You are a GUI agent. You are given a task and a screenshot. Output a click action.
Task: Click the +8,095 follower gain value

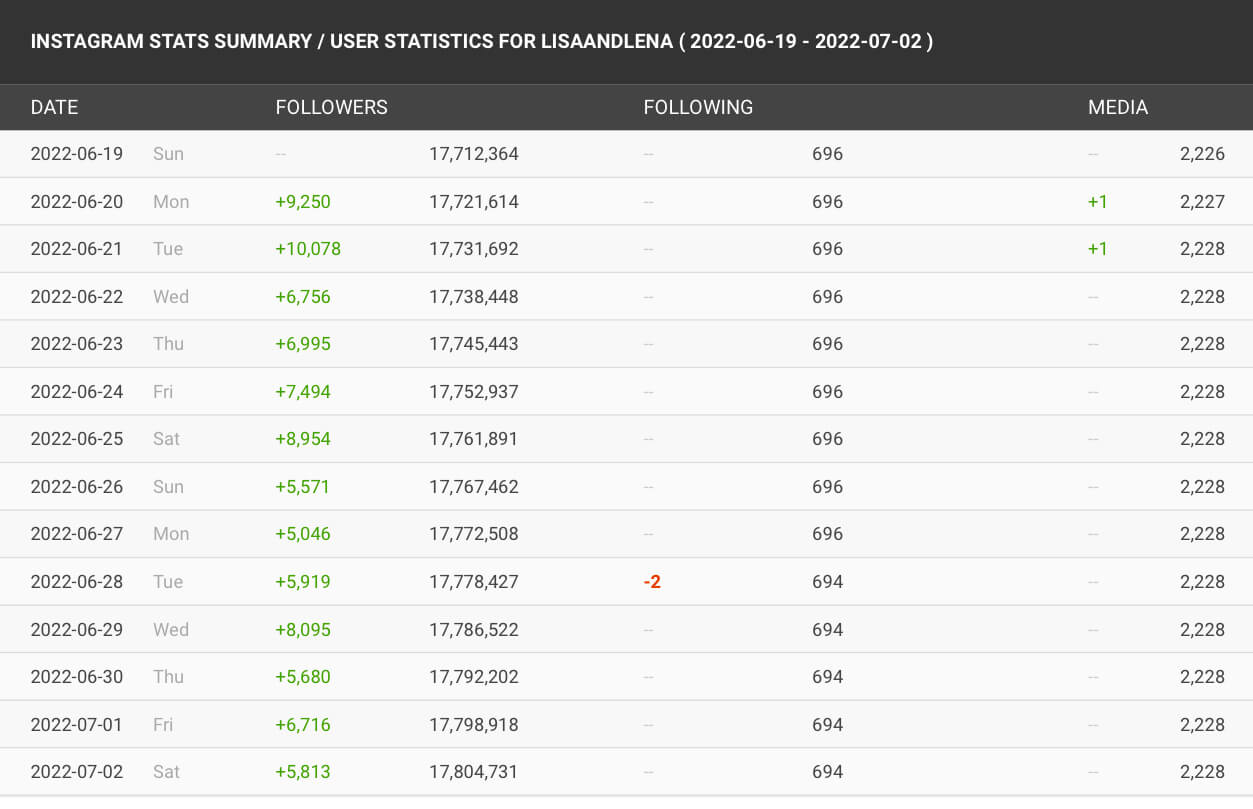[303, 630]
